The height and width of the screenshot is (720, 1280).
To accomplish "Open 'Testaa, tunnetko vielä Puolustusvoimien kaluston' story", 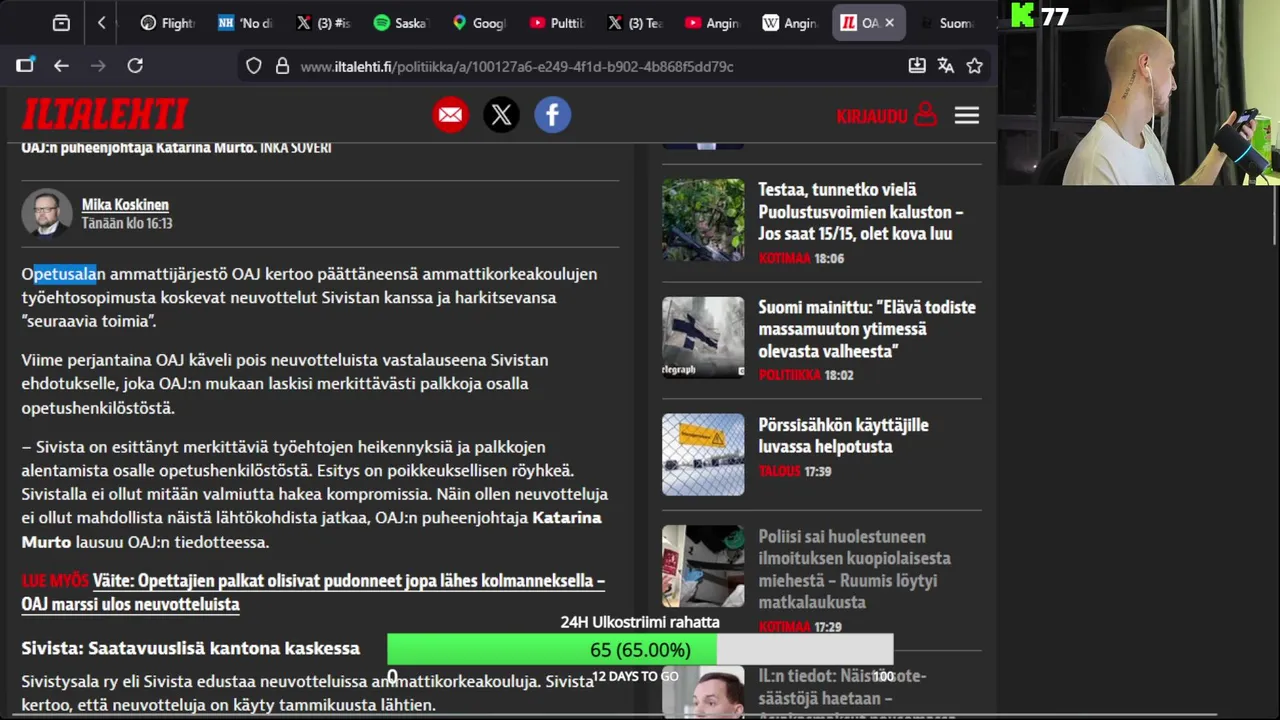I will coord(861,211).
